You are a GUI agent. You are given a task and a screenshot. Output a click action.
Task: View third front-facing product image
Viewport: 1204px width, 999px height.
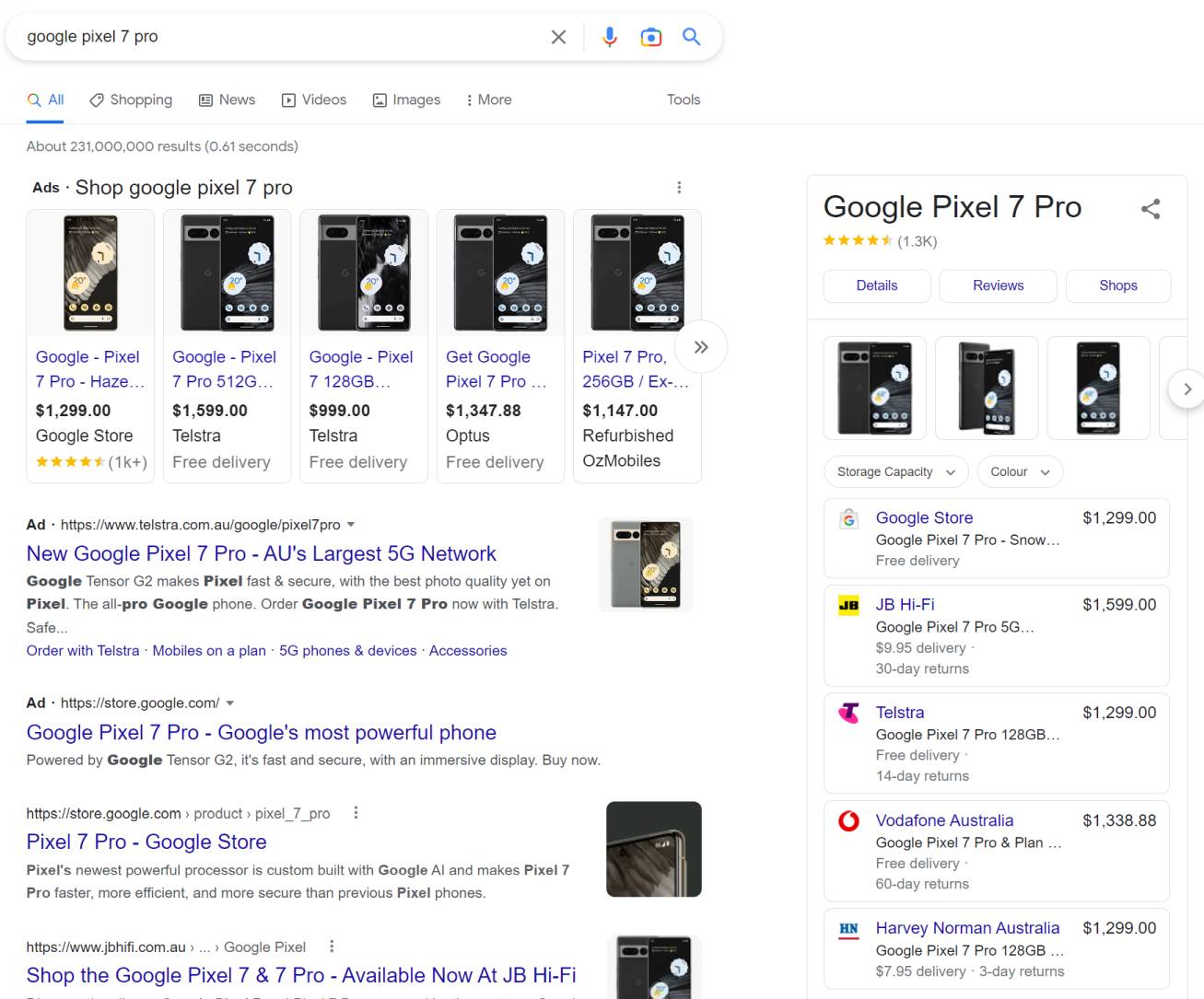(x=1098, y=388)
